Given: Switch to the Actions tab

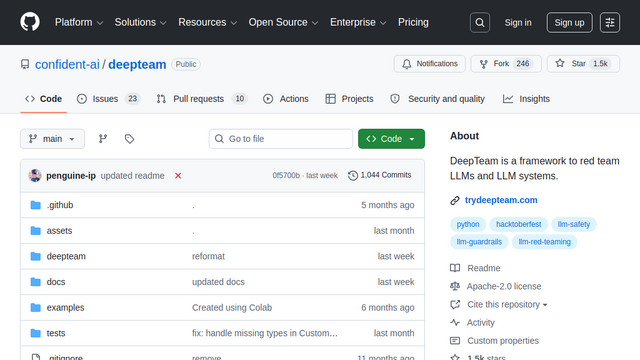Looking at the screenshot, I should pyautogui.click(x=286, y=99).
